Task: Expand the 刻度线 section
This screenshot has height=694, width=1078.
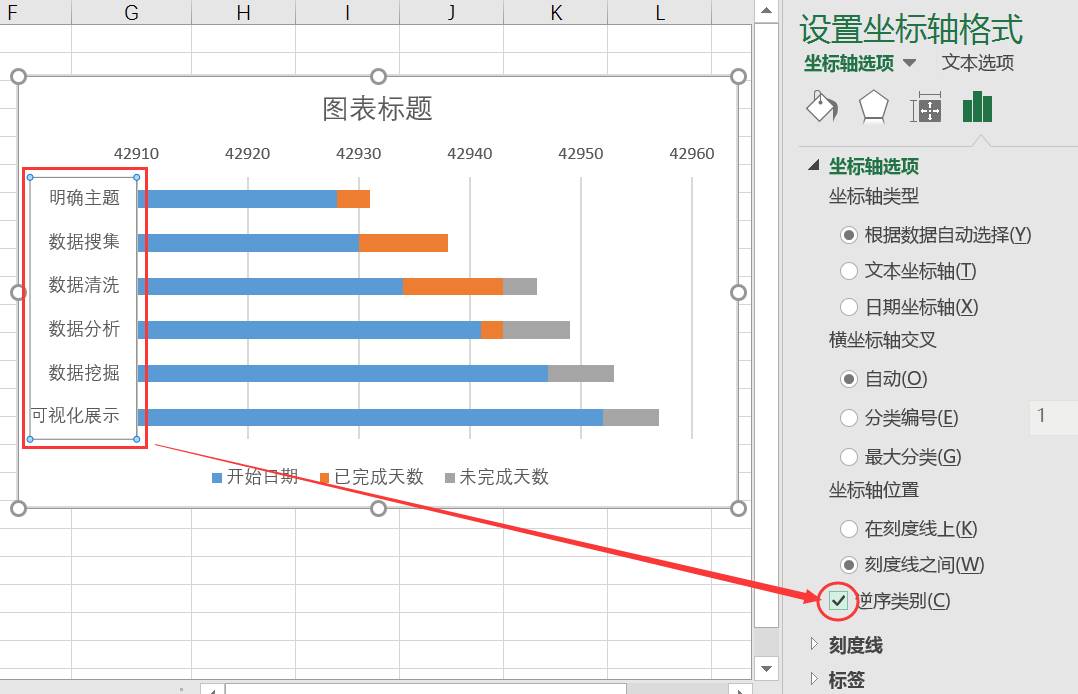Action: point(814,644)
